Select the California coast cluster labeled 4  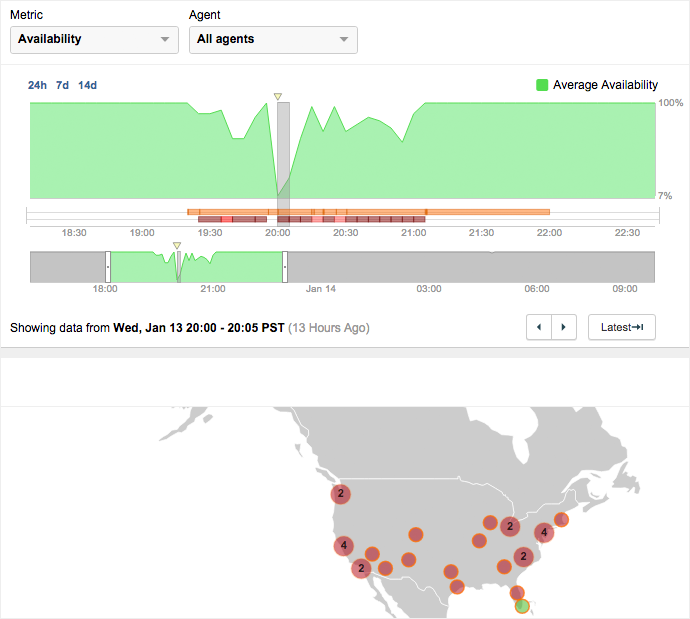click(x=344, y=545)
